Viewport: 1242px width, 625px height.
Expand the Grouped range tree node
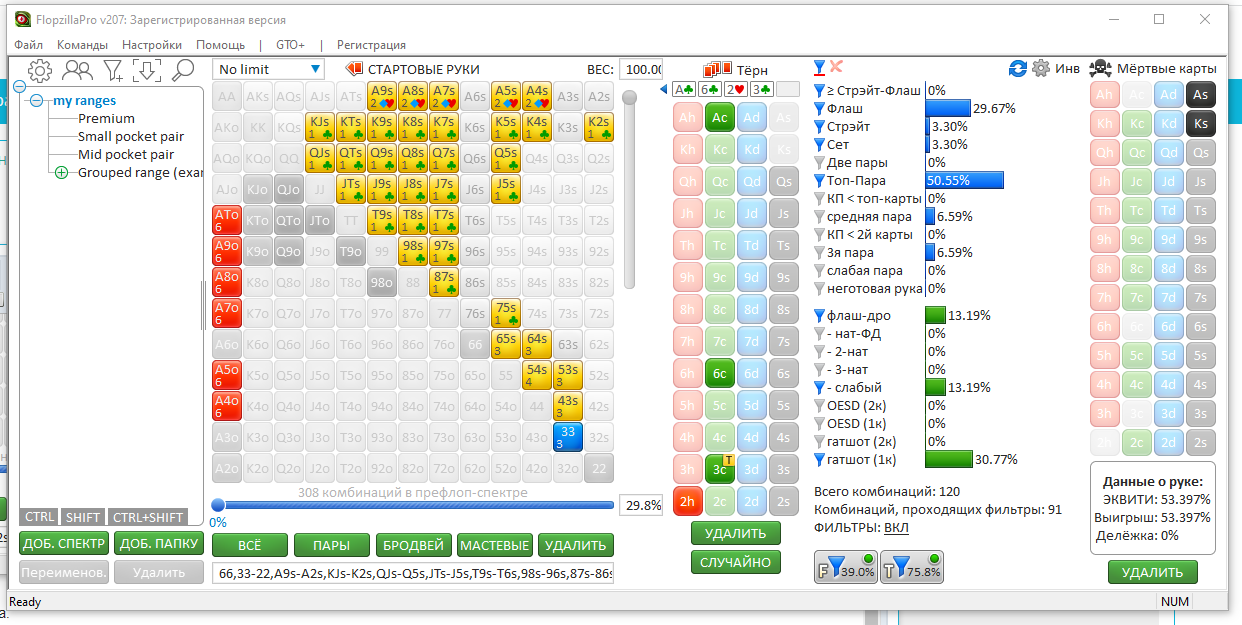coord(61,172)
